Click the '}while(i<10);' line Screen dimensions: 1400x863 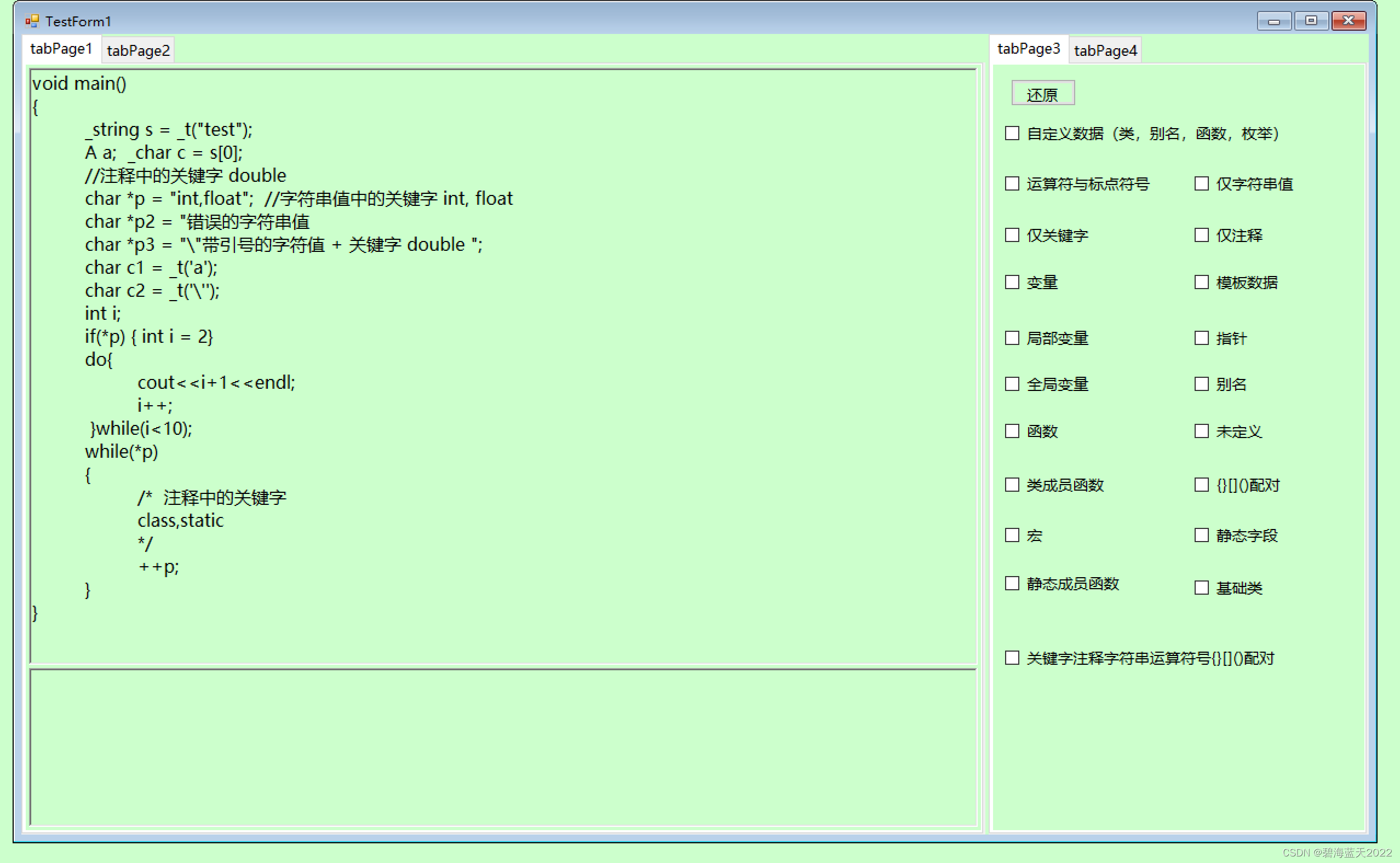pos(141,429)
